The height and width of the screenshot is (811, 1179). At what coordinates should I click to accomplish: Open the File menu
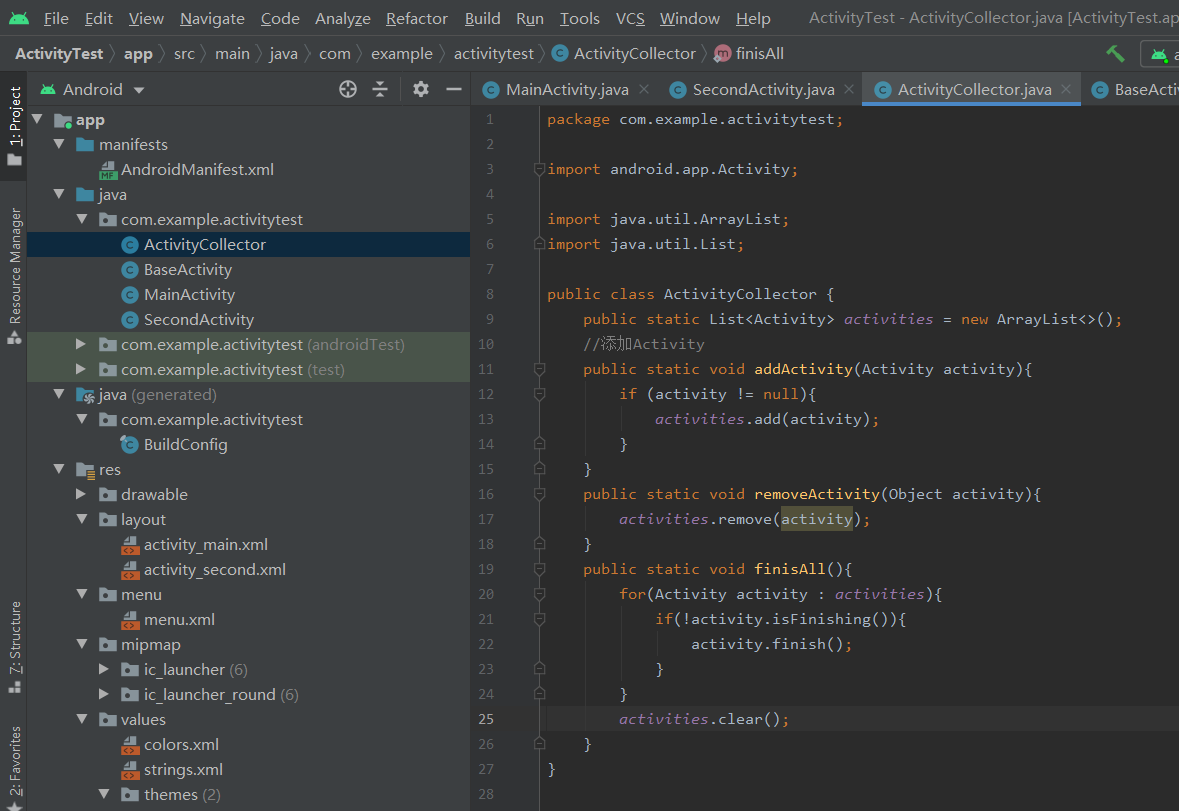[x=56, y=18]
